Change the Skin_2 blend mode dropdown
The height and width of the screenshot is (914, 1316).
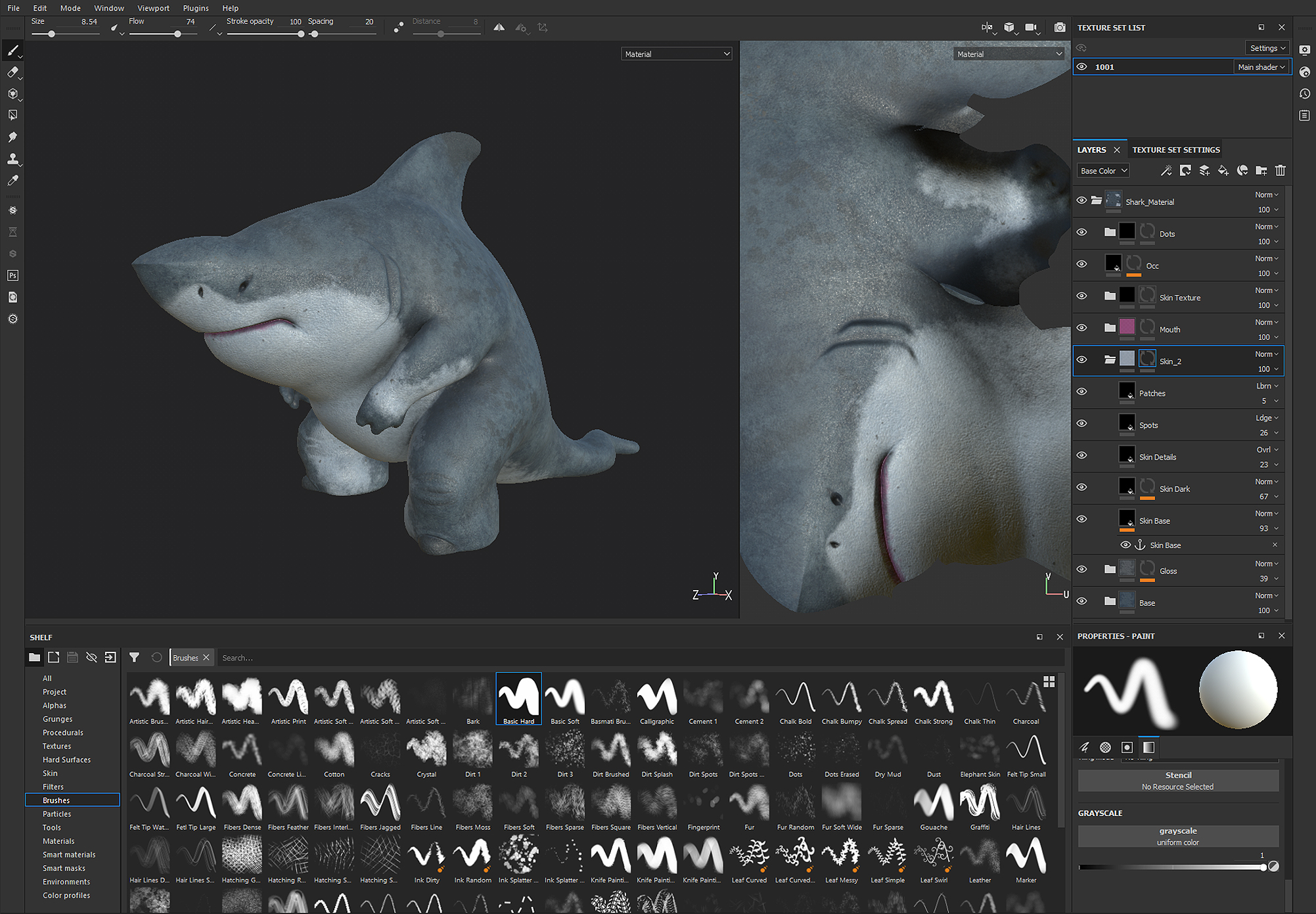tap(1266, 354)
